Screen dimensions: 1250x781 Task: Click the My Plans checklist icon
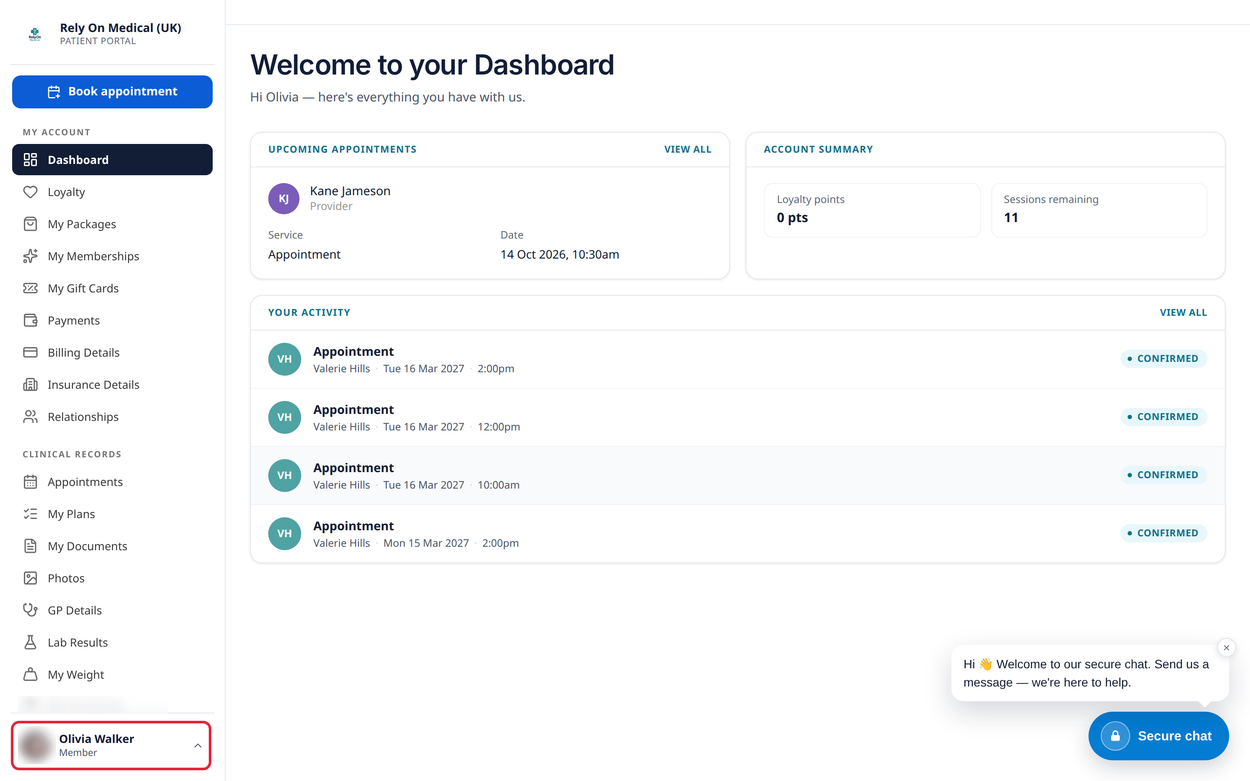click(x=30, y=514)
